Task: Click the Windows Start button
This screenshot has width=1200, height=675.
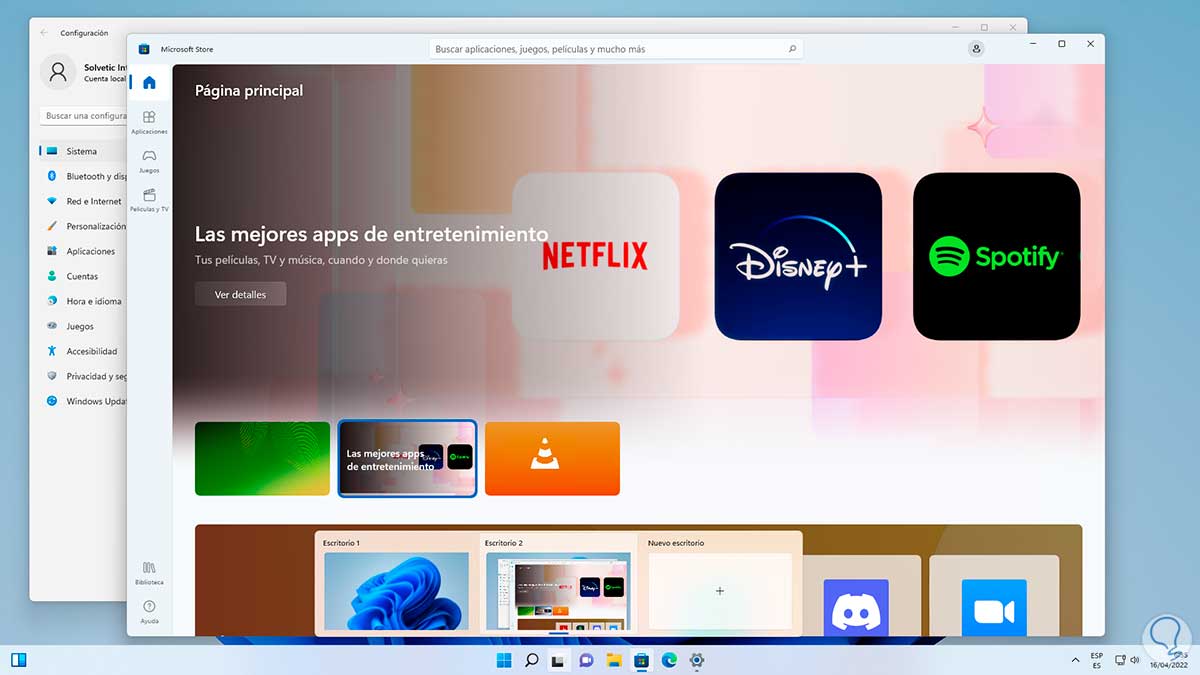Action: tap(504, 660)
